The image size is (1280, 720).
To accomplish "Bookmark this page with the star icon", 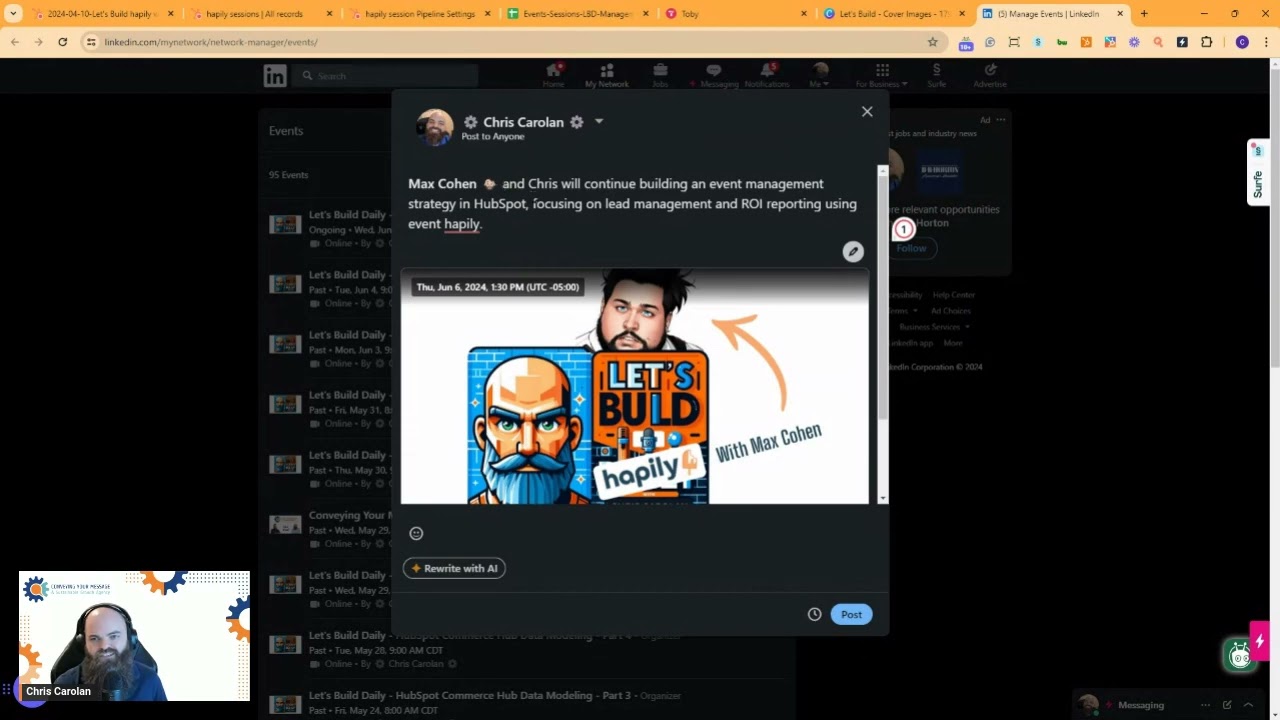I will 933,42.
